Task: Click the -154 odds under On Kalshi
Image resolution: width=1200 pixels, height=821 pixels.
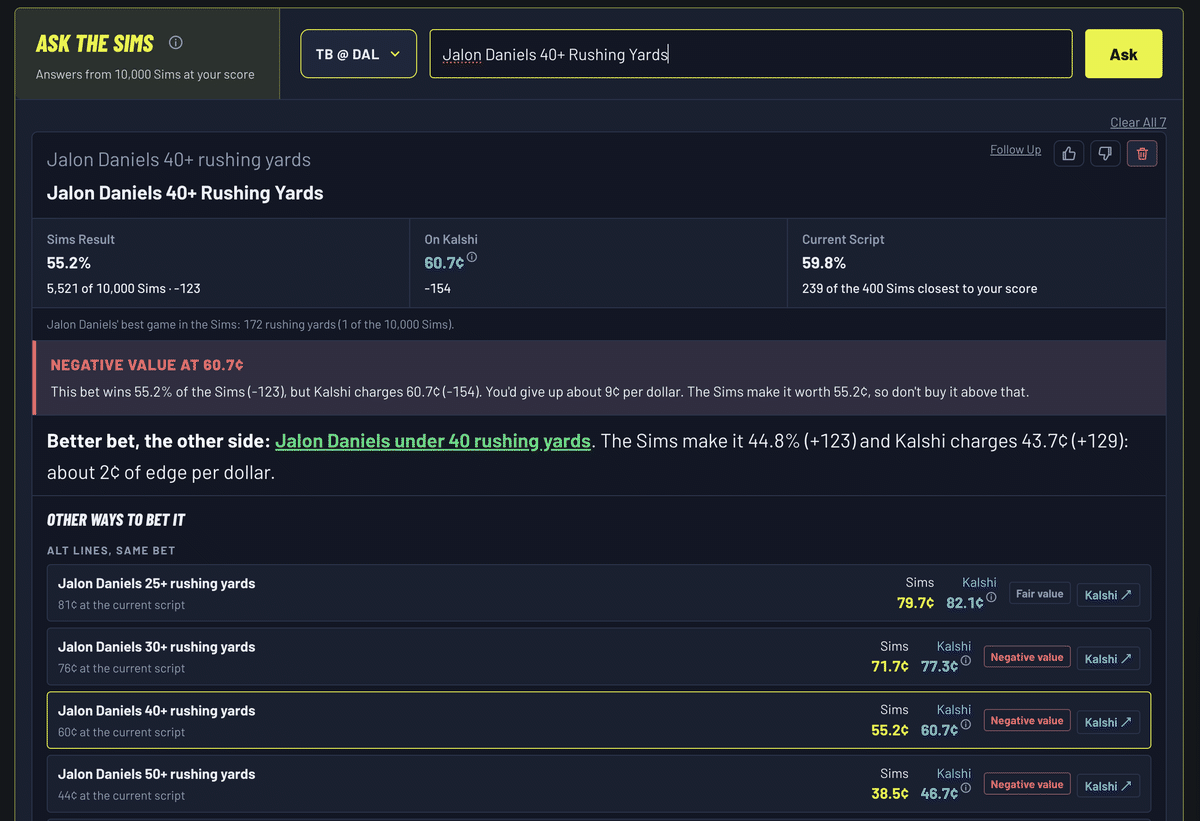Action: [x=438, y=288]
